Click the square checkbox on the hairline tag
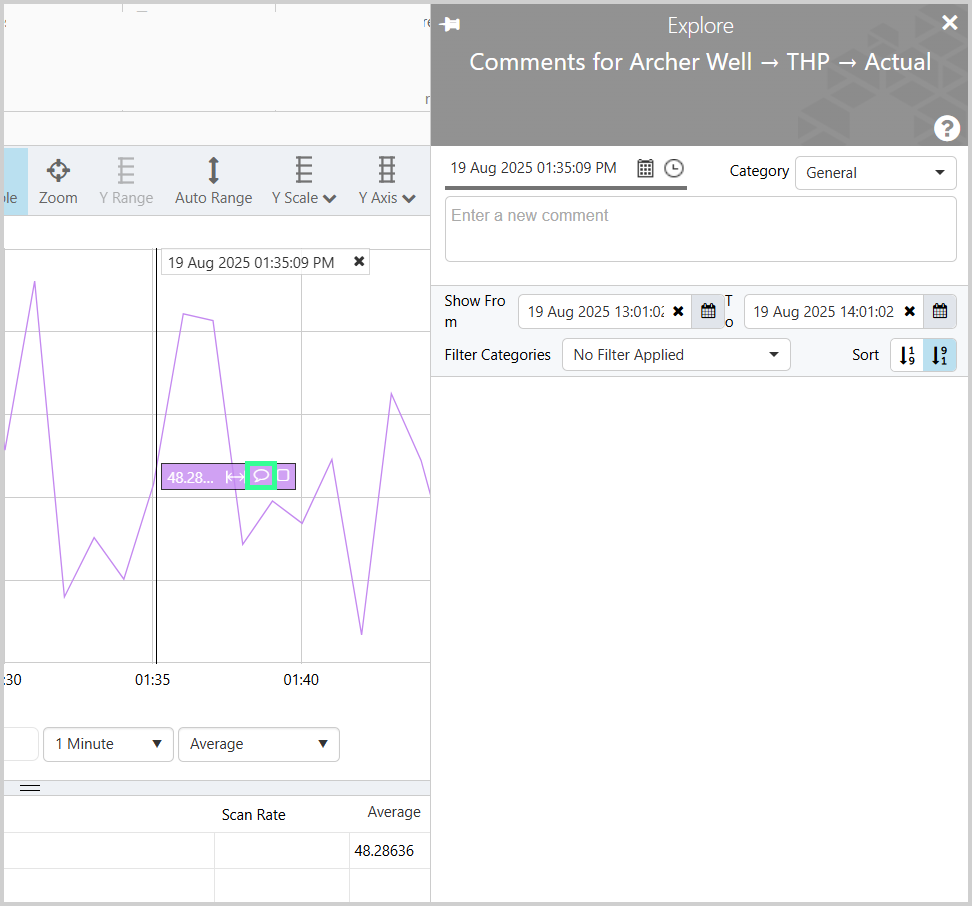 click(x=284, y=476)
